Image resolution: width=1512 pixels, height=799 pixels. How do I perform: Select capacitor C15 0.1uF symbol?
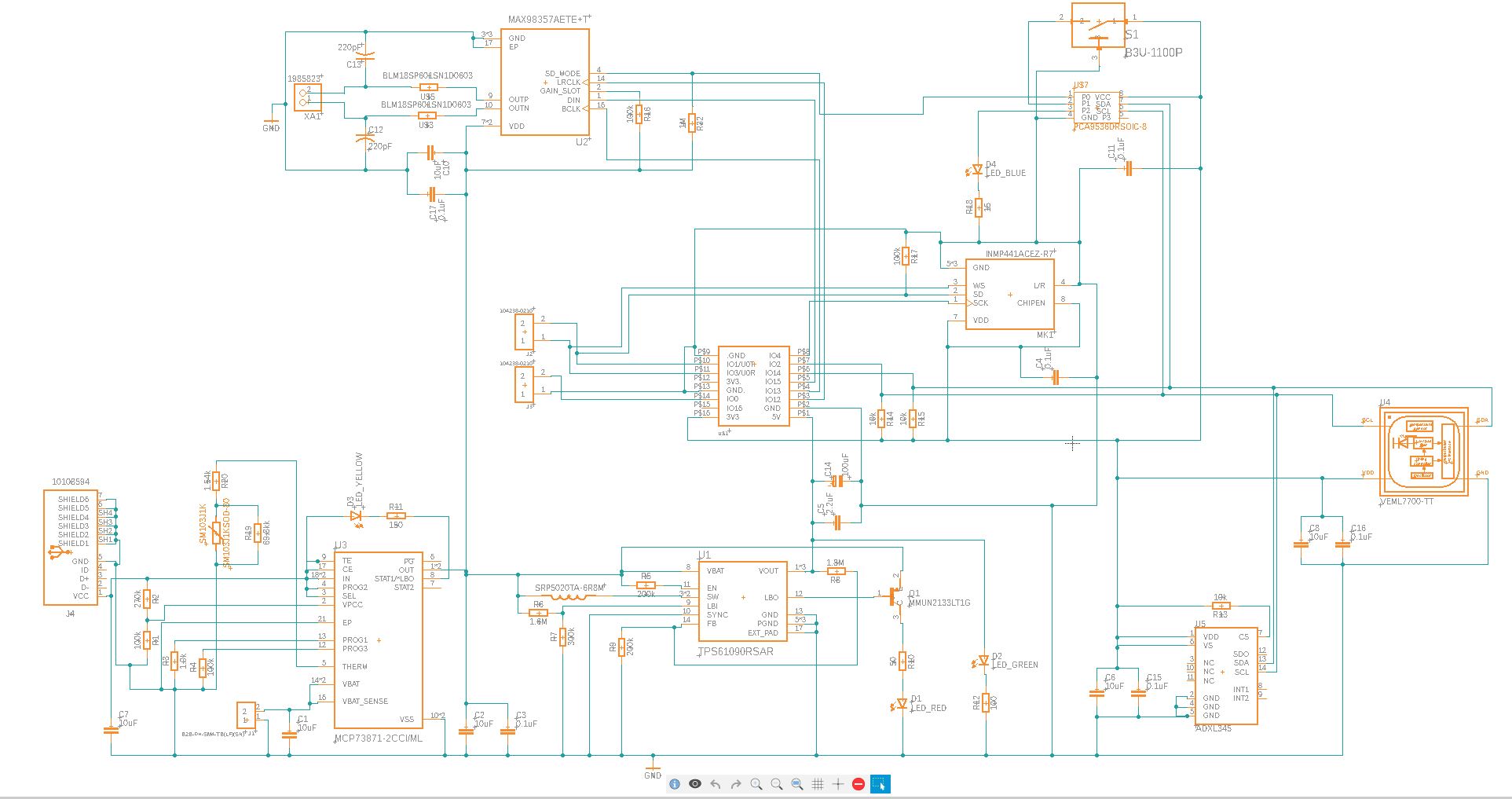[x=1139, y=692]
